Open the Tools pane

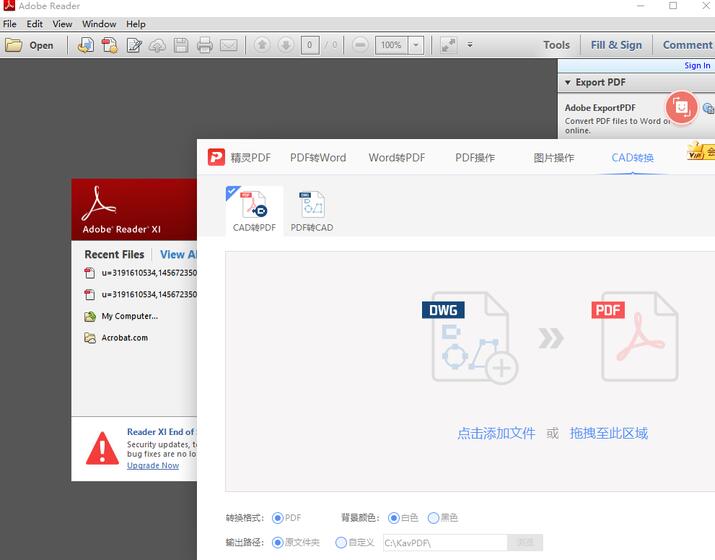coord(556,45)
